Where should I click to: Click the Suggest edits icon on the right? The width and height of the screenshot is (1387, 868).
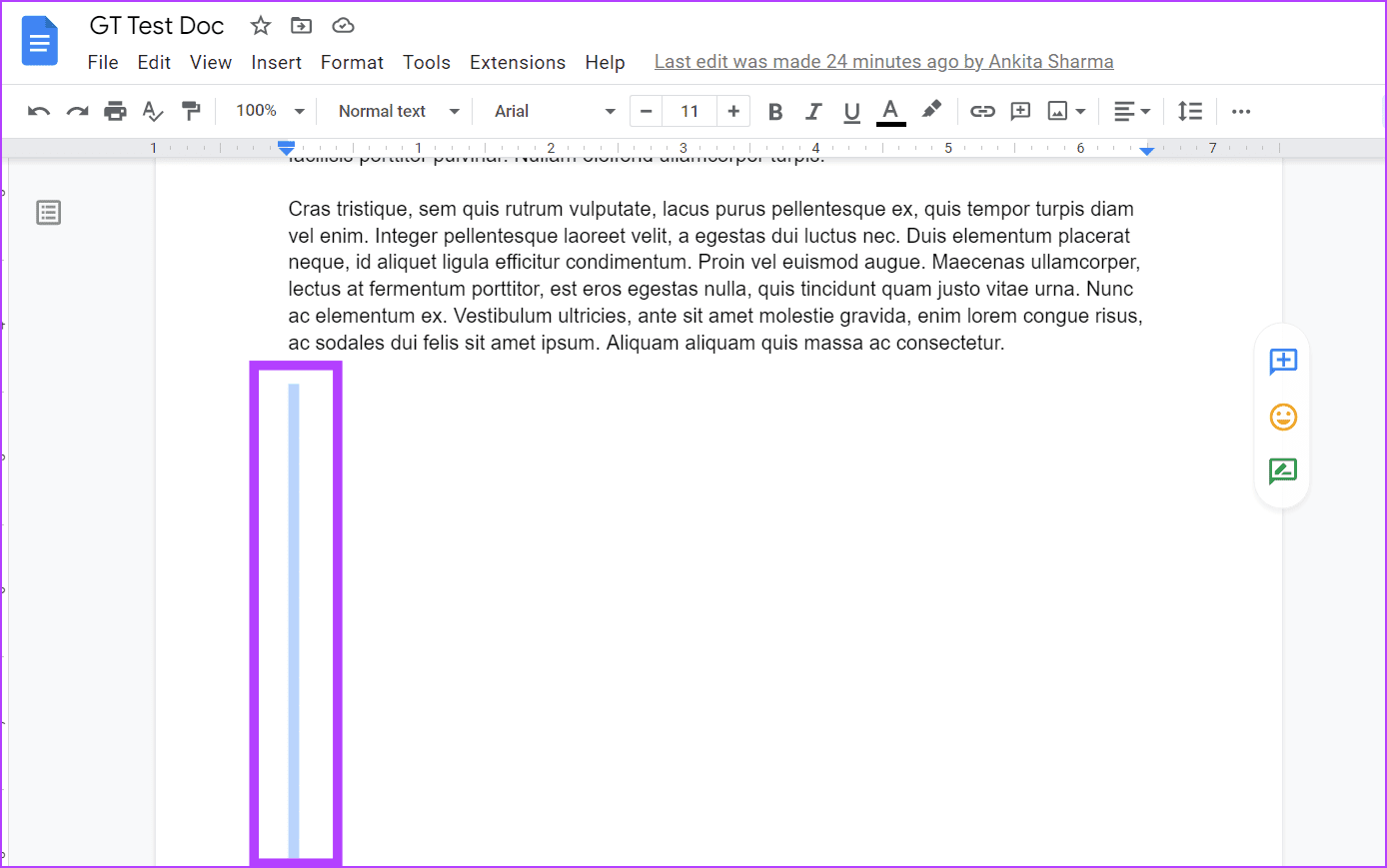pos(1283,471)
